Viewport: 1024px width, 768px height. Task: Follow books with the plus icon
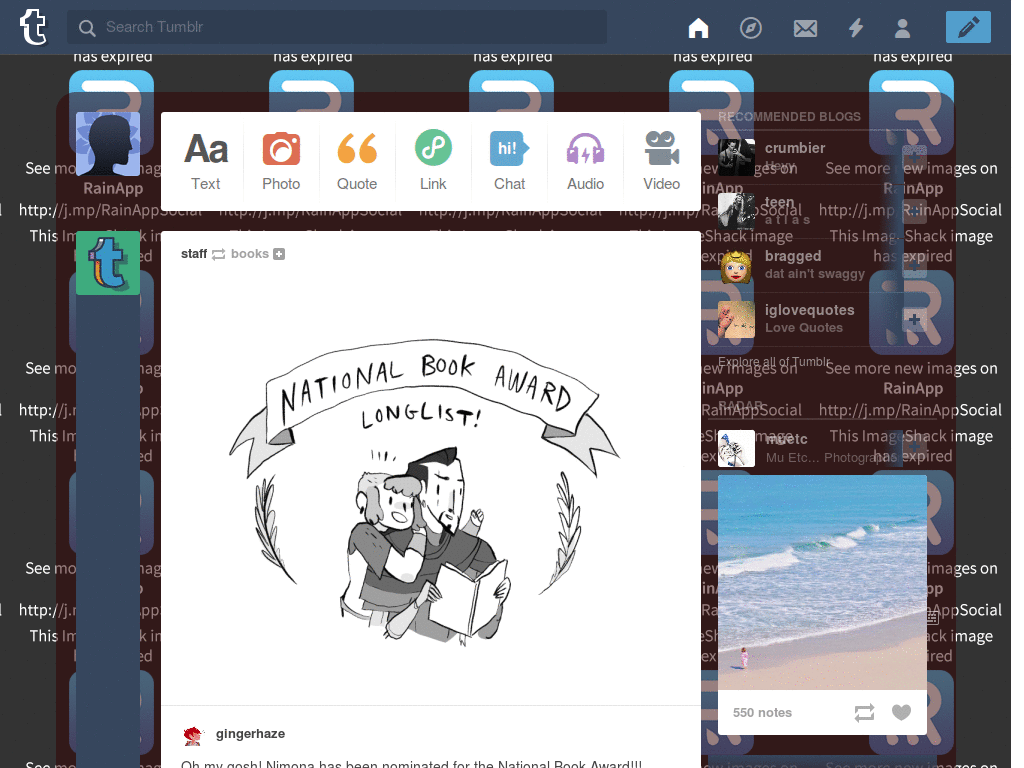pos(279,254)
